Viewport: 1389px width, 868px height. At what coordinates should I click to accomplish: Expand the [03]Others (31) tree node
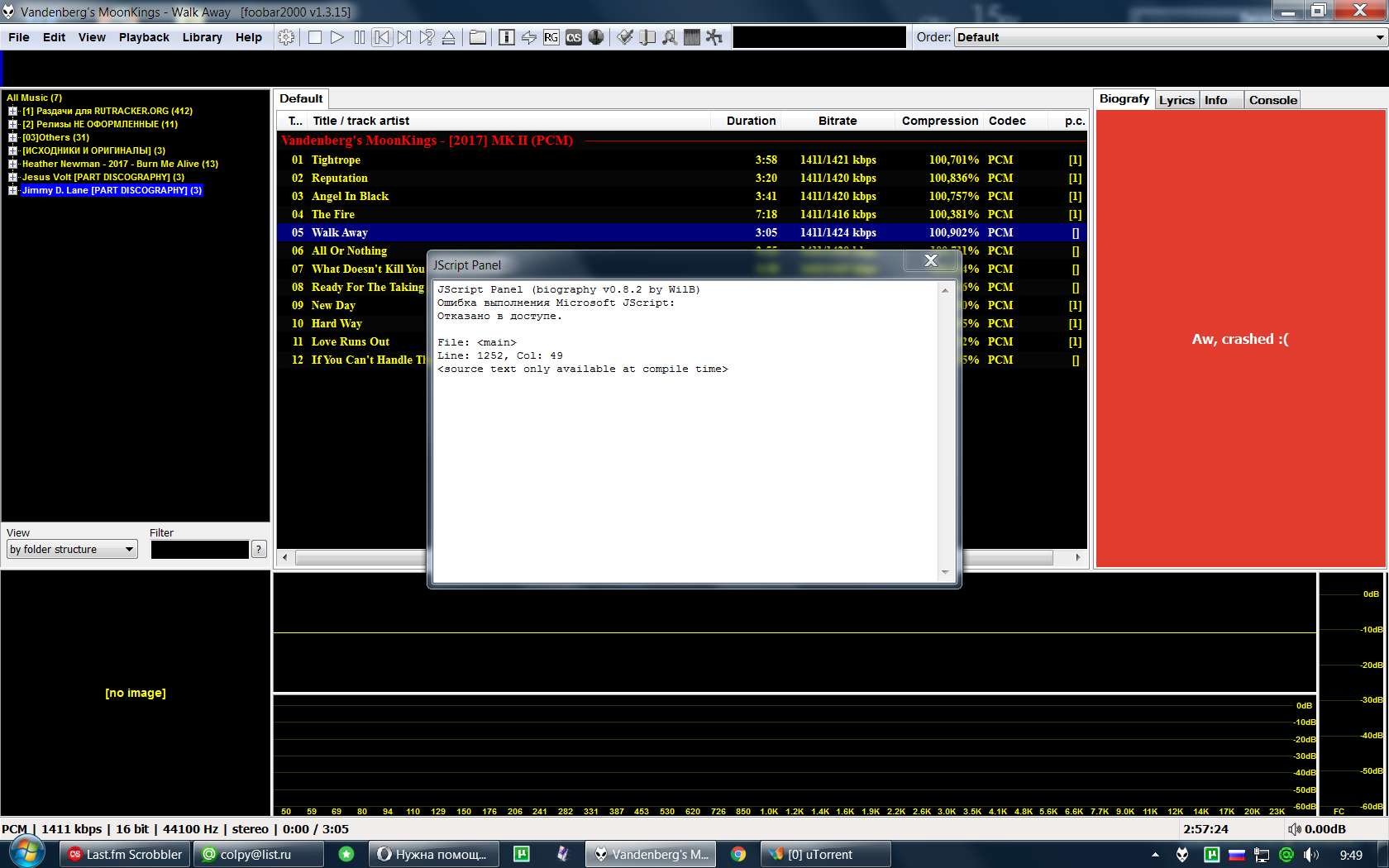pos(13,137)
